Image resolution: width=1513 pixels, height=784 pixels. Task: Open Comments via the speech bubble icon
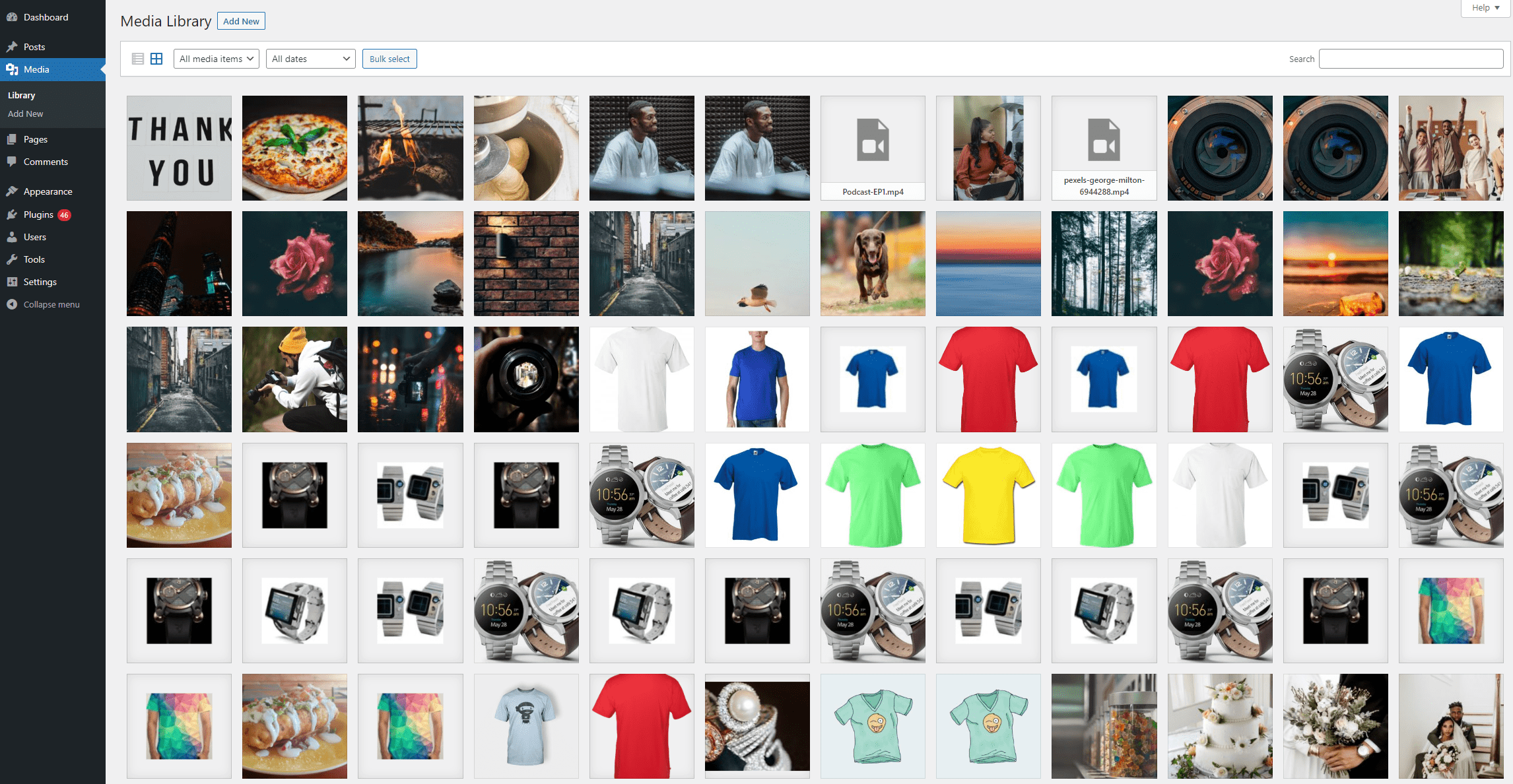click(11, 162)
